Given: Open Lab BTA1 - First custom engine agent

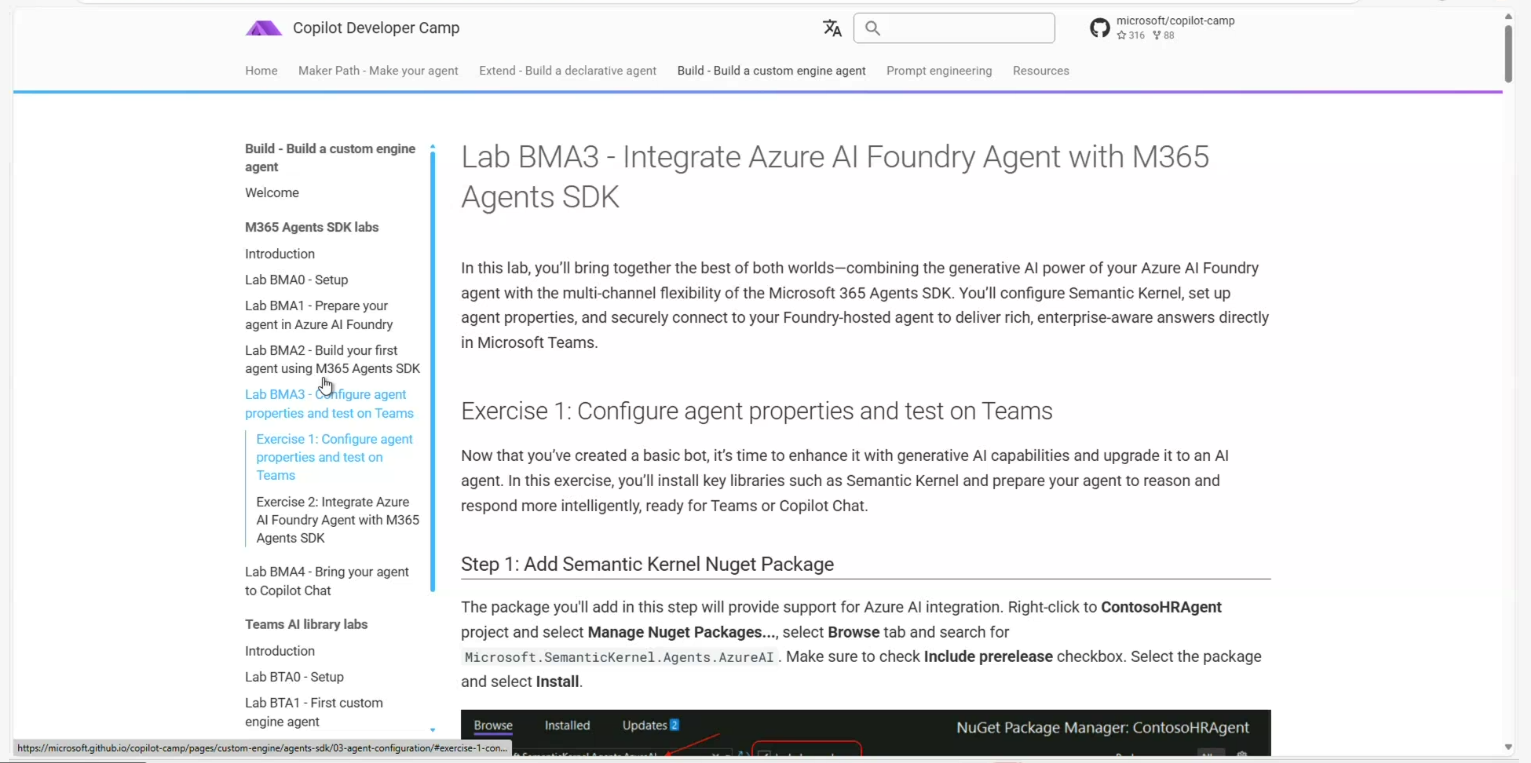Looking at the screenshot, I should click(314, 712).
